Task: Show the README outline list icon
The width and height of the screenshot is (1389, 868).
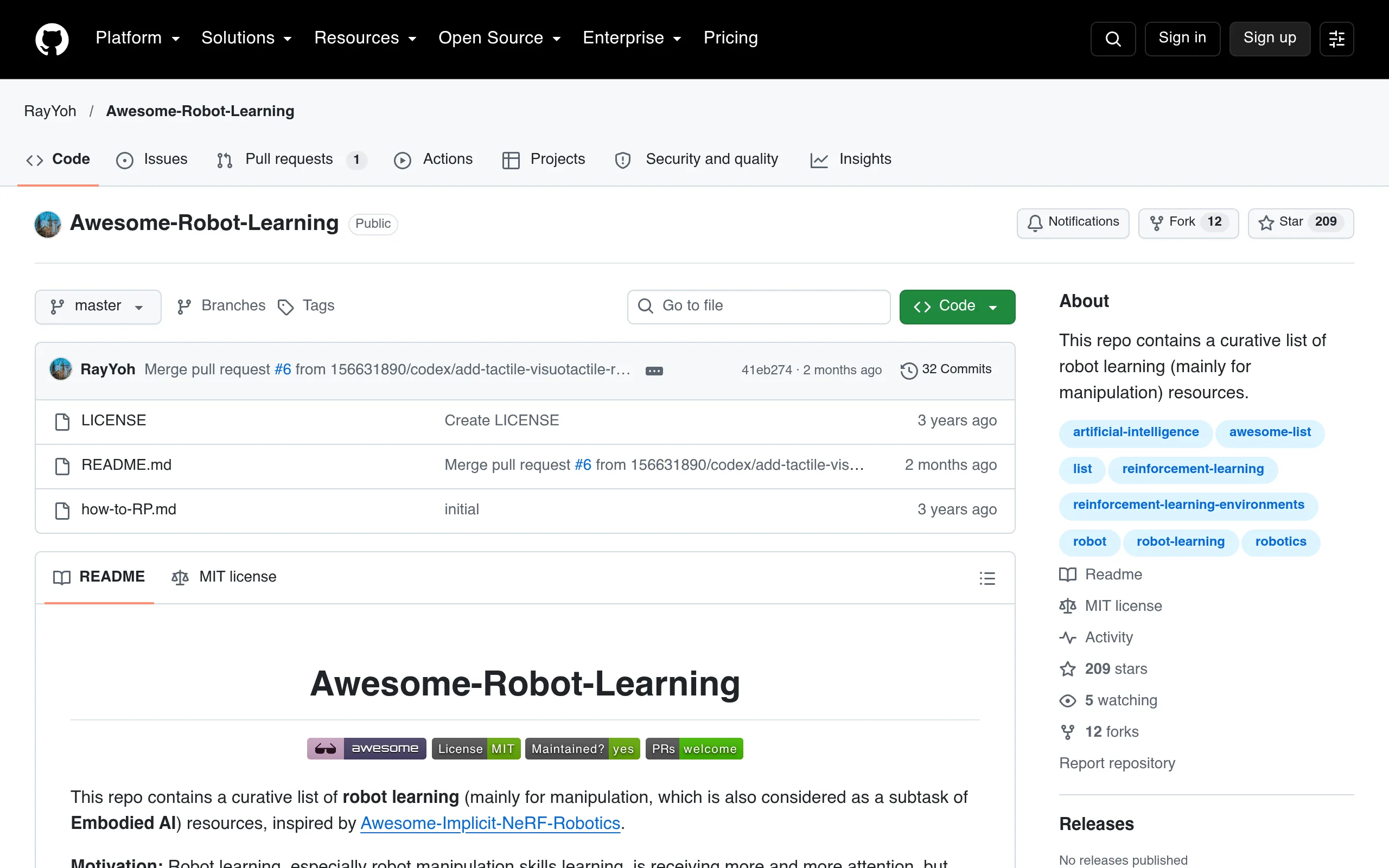Action: tap(986, 578)
